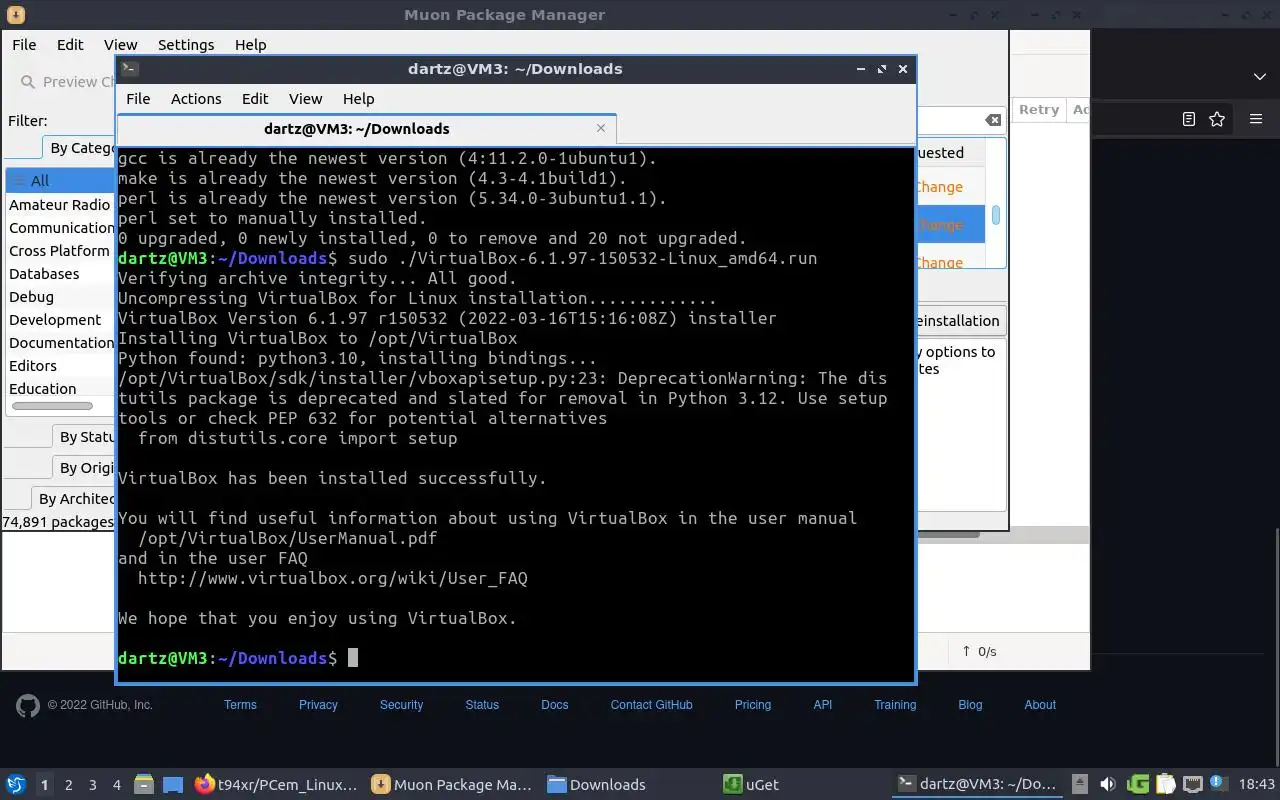Switch to workspace 2 in the pager
The height and width of the screenshot is (800, 1280).
68,785
